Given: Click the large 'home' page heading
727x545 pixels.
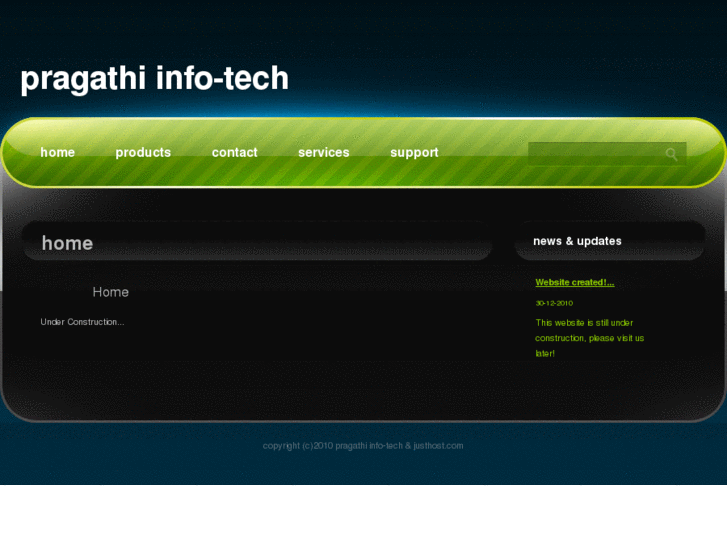Looking at the screenshot, I should (67, 243).
